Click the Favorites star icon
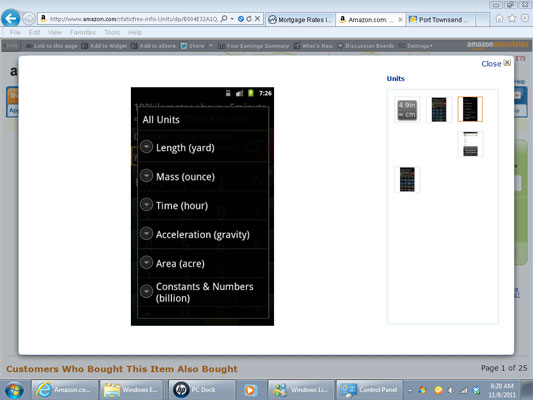Screen dimensions: 533x400 (512, 18)
